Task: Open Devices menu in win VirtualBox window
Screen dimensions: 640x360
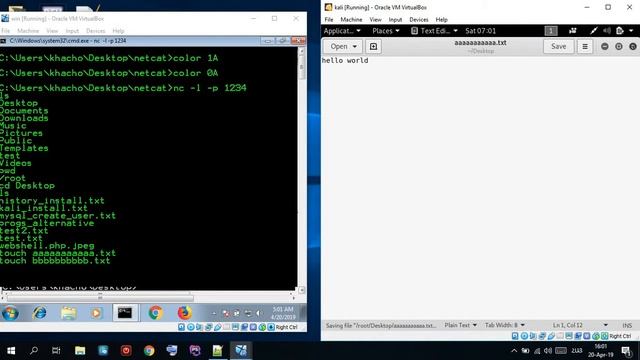Action: pos(96,31)
